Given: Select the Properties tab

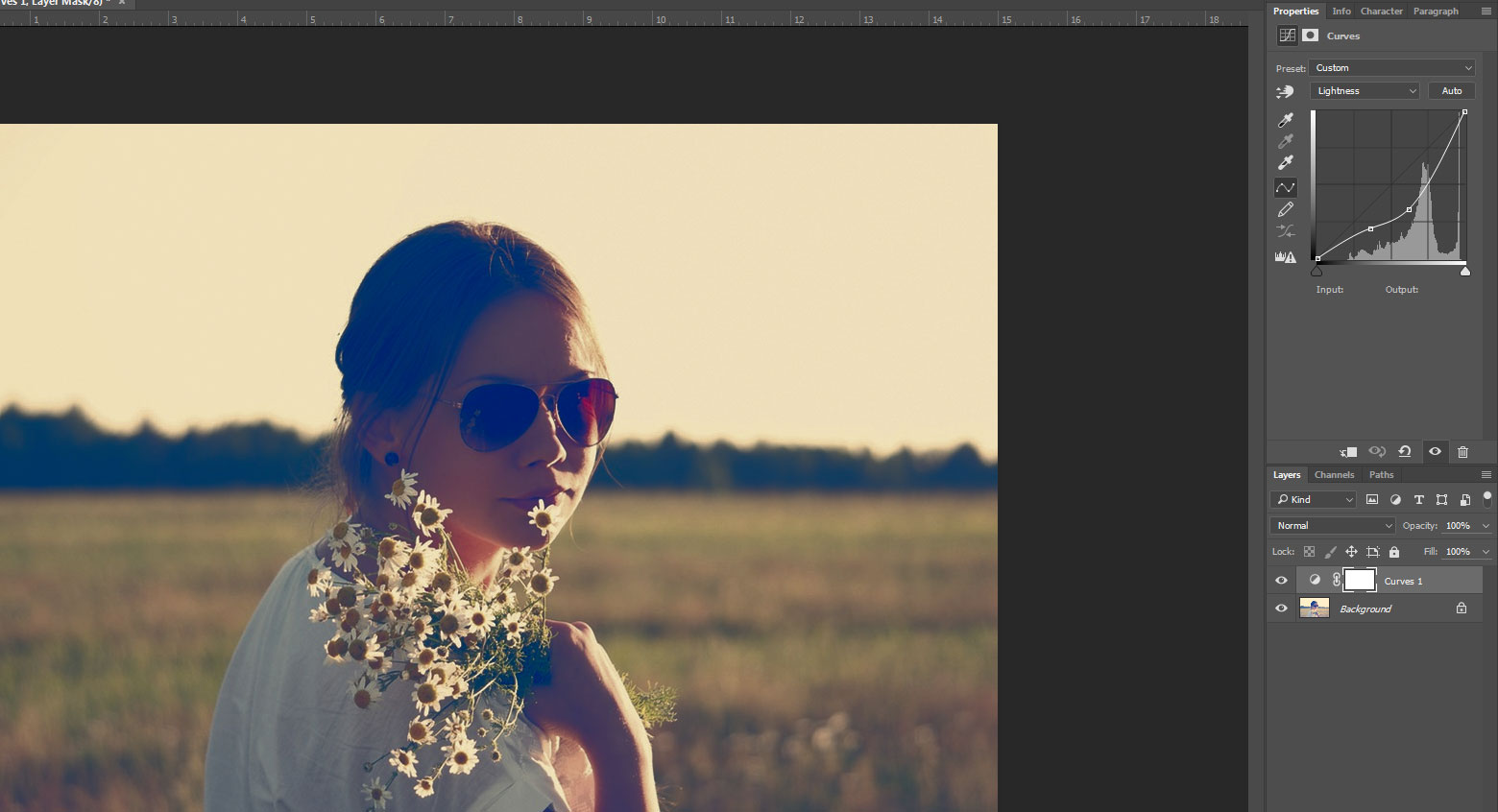Looking at the screenshot, I should pyautogui.click(x=1296, y=12).
